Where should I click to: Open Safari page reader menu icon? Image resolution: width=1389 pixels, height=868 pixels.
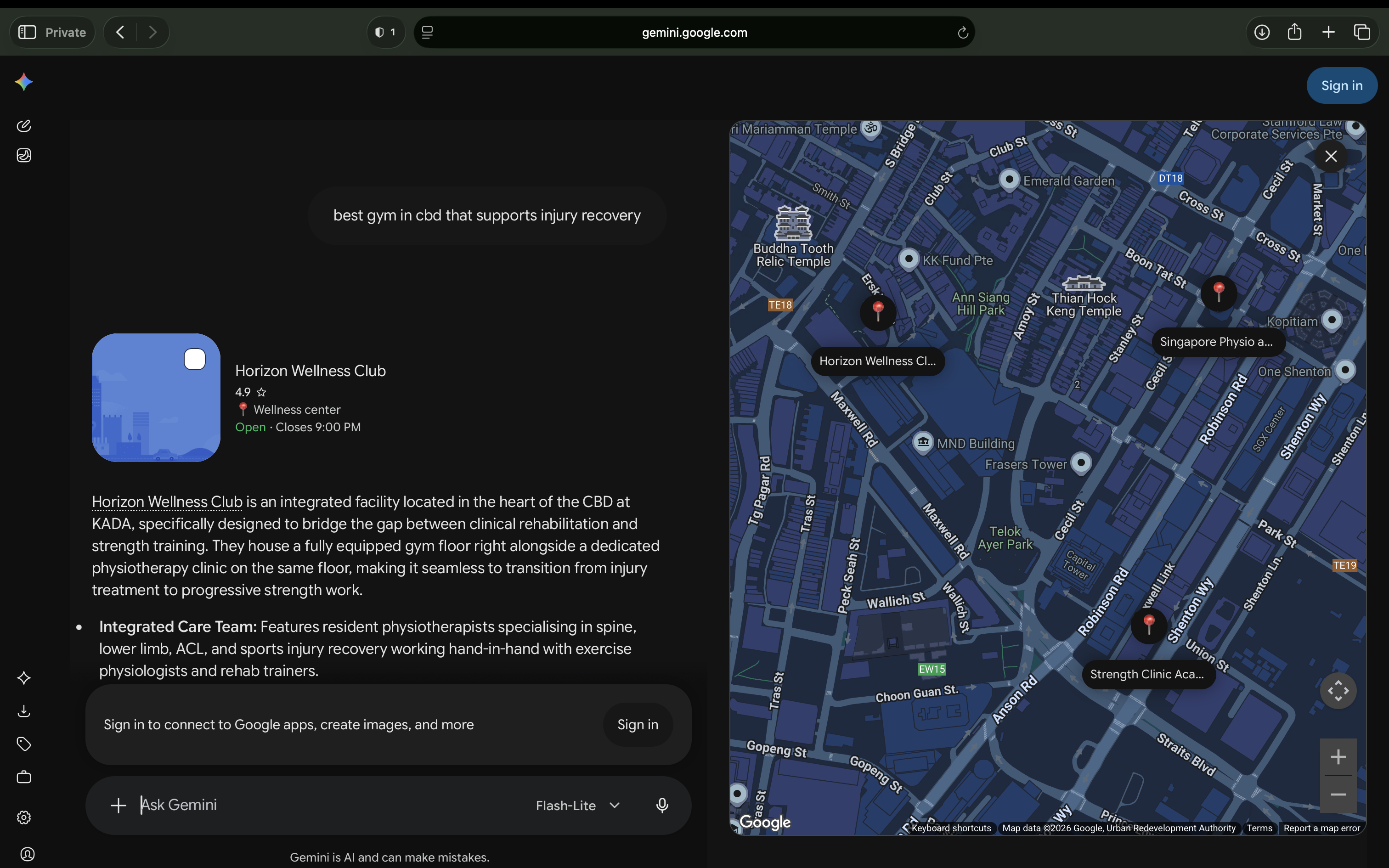(427, 32)
